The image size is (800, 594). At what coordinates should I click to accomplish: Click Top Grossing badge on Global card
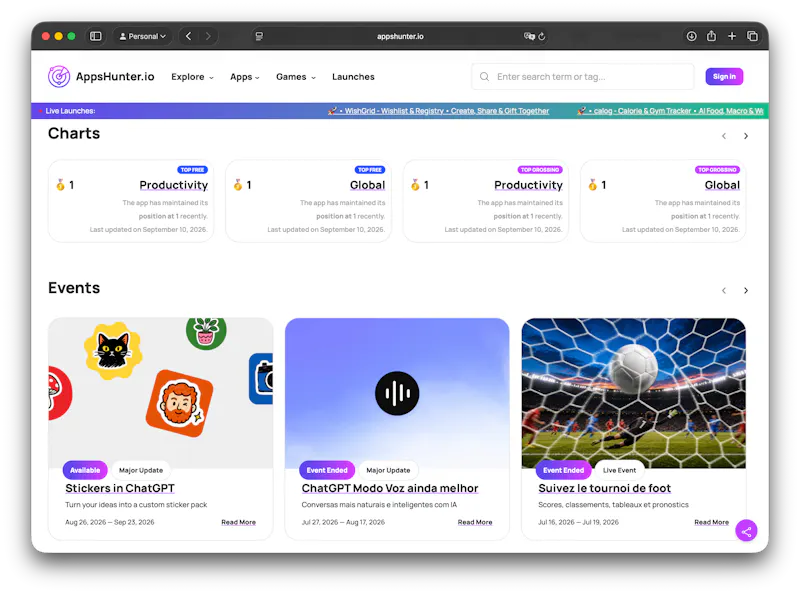(717, 169)
